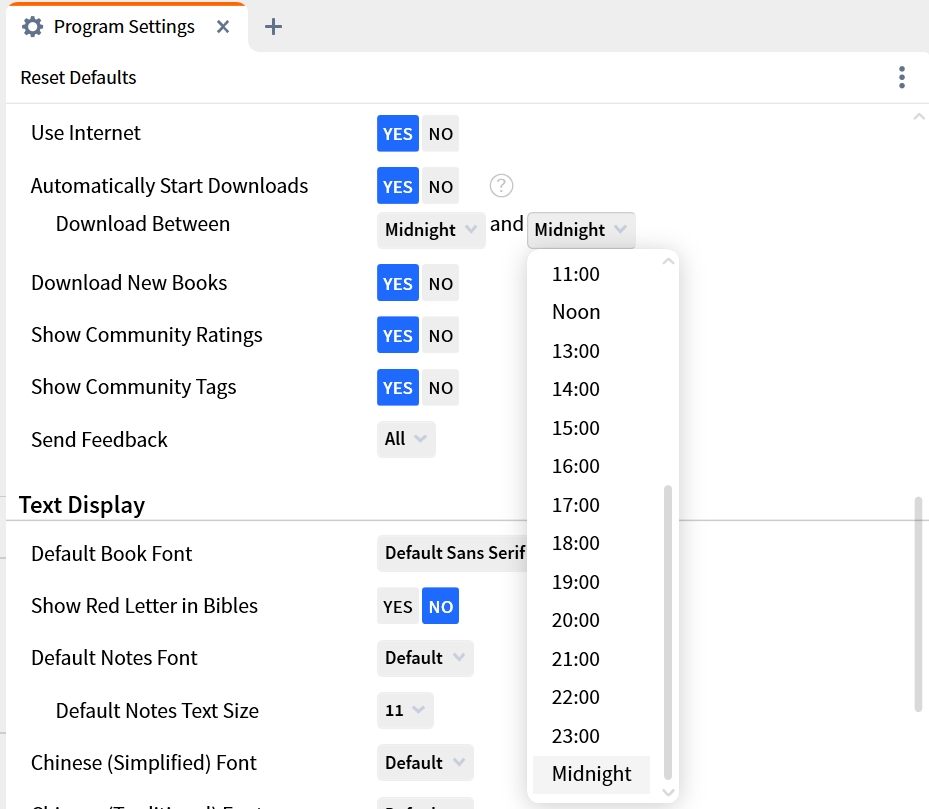Set Download New Books to YES
This screenshot has width=929, height=809.
(x=398, y=283)
